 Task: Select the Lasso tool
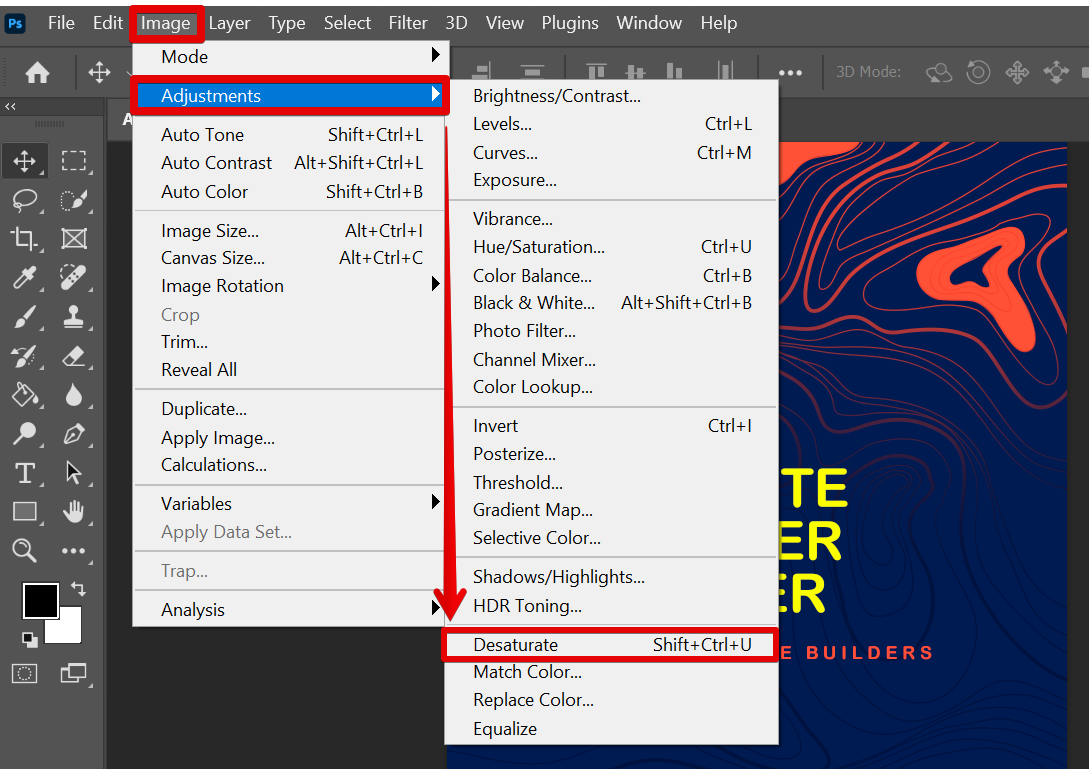[24, 200]
